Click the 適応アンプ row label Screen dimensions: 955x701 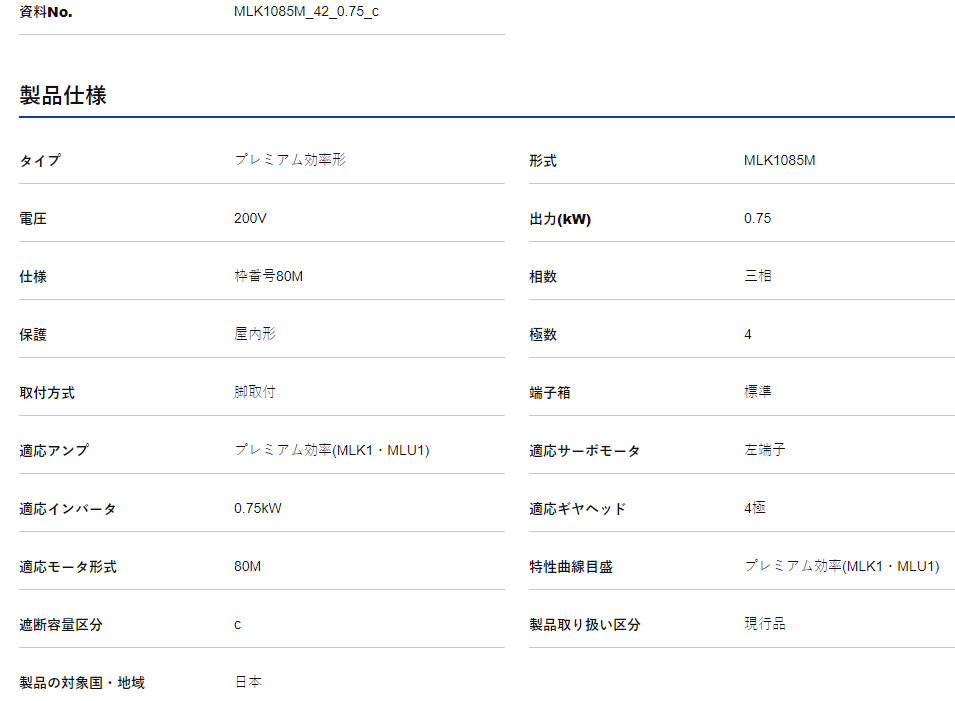point(54,451)
